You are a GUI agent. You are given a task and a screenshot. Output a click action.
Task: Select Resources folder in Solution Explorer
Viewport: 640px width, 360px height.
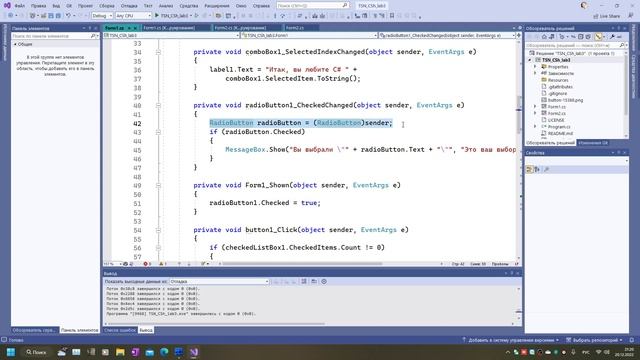tap(558, 80)
